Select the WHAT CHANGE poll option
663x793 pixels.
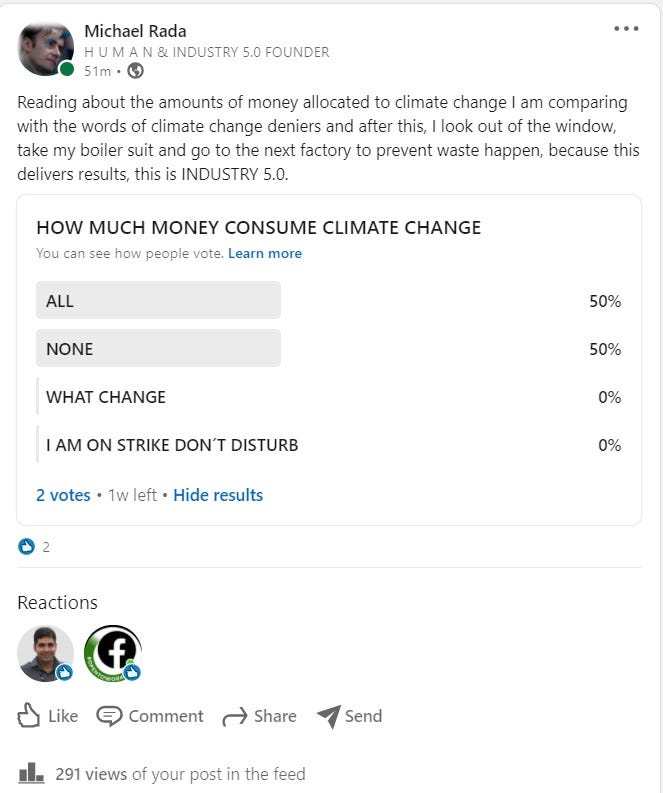click(329, 396)
